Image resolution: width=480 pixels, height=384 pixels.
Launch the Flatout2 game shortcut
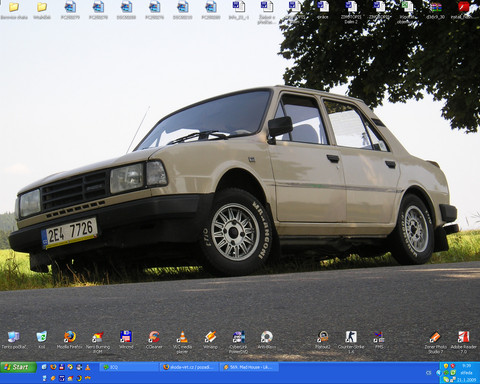(x=323, y=340)
